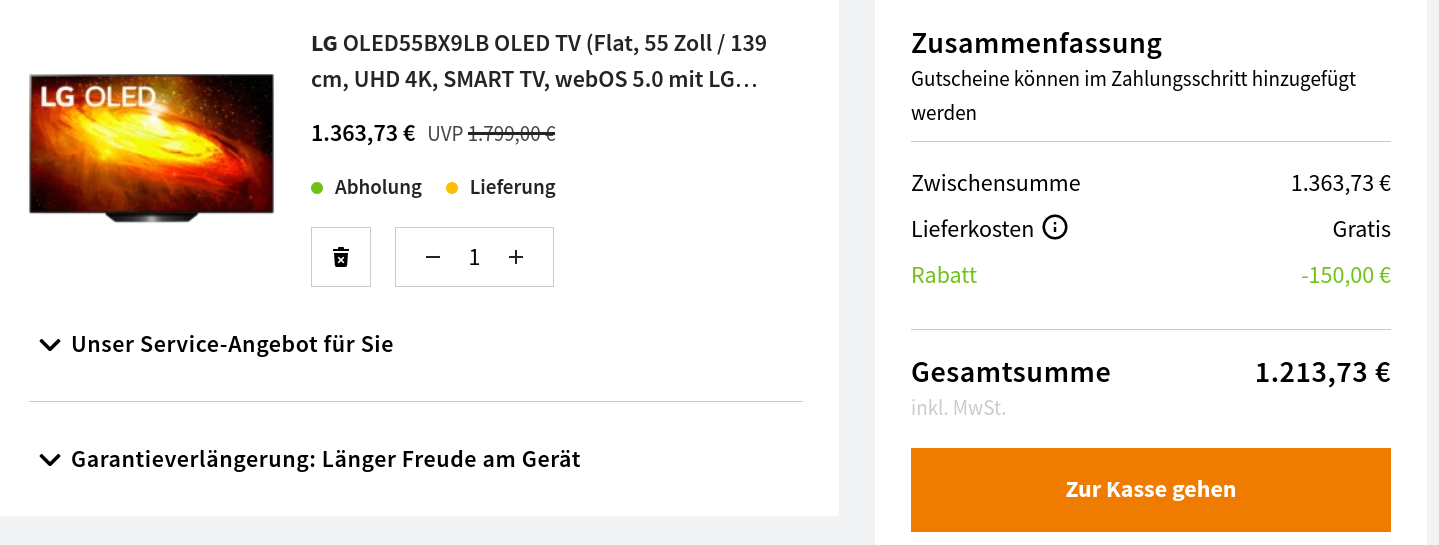This screenshot has height=545, width=1439.
Task: Click the Zusammenfassung heading
Action: (x=1036, y=43)
